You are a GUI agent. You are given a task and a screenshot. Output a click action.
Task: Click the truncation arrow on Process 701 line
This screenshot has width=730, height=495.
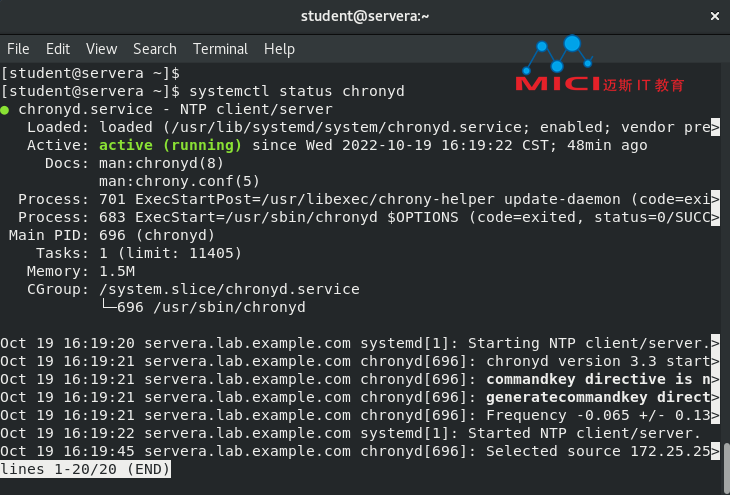(715, 199)
